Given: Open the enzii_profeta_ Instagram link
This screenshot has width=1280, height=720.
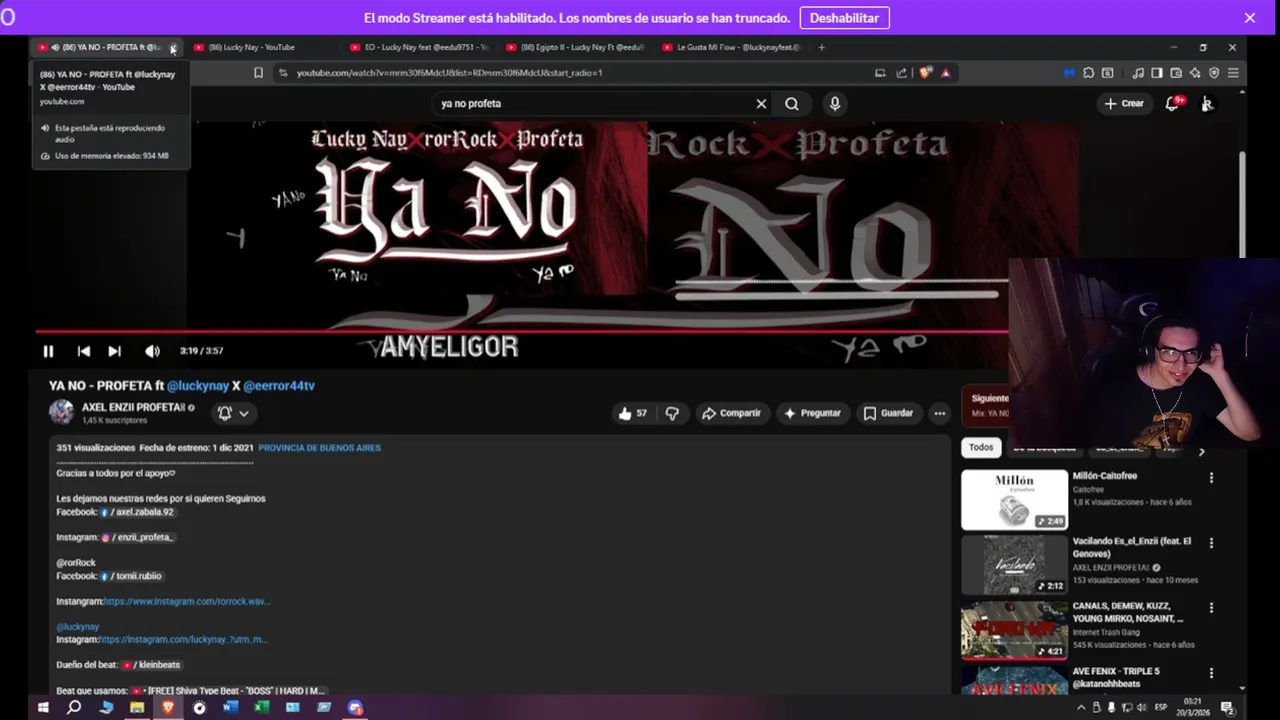Looking at the screenshot, I should (138, 537).
